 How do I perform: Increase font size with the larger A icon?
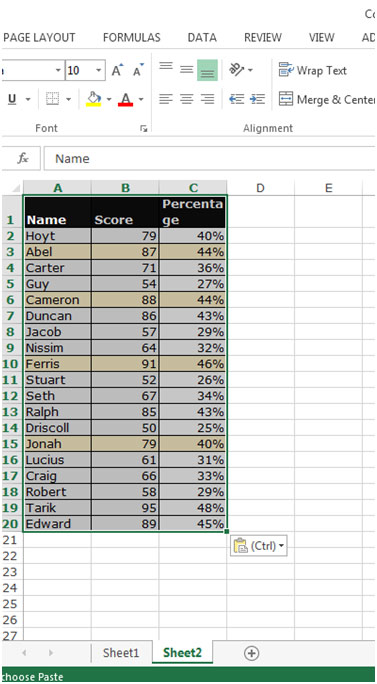tap(117, 70)
